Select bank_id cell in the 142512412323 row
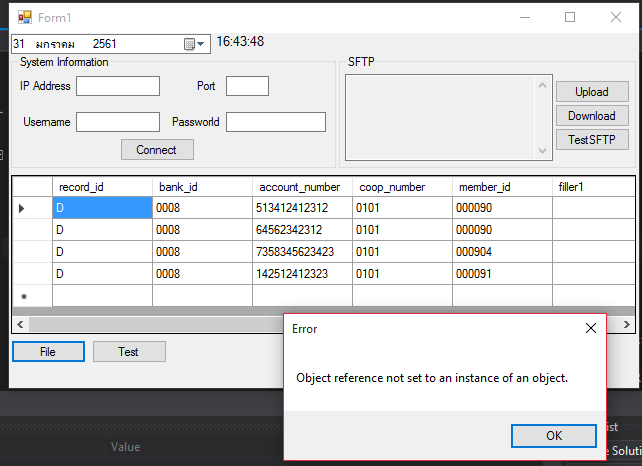This screenshot has height=466, width=642. tap(202, 274)
